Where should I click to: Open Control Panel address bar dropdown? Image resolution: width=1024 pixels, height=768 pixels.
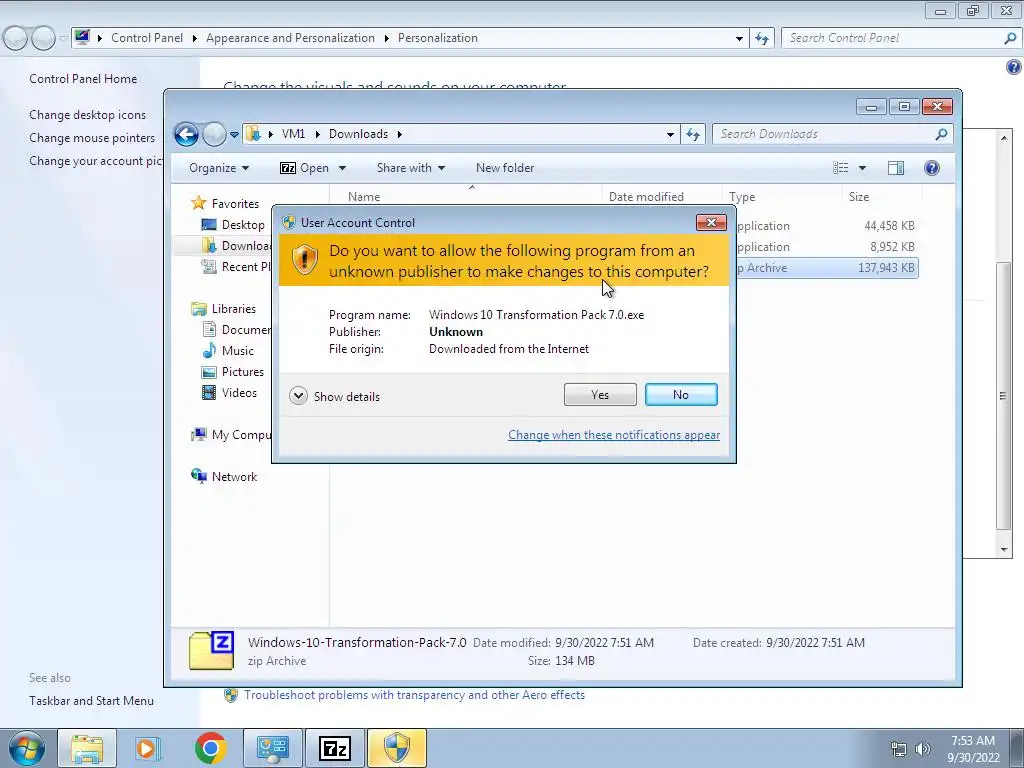click(x=739, y=39)
